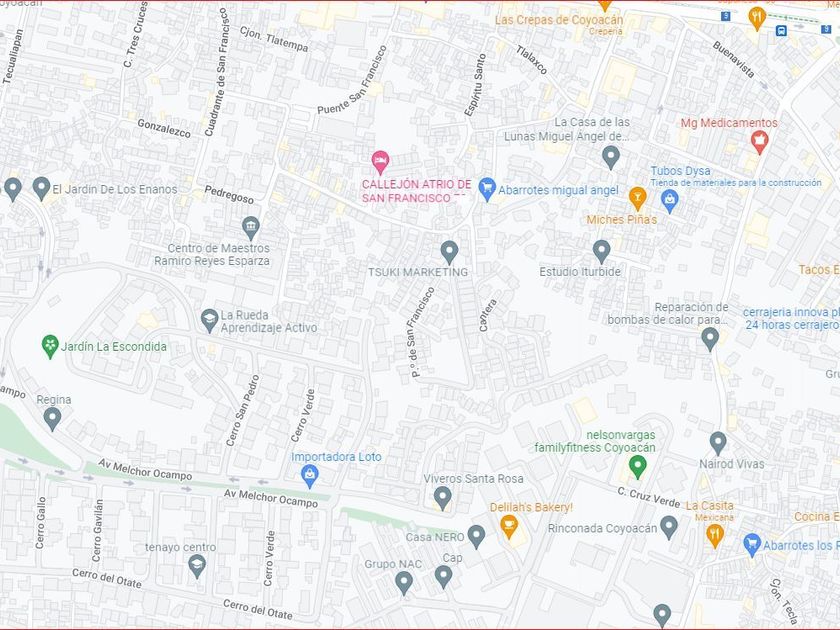This screenshot has width=840, height=630.
Task: Open the Estudio Iturbide location pin
Action: [x=602, y=252]
